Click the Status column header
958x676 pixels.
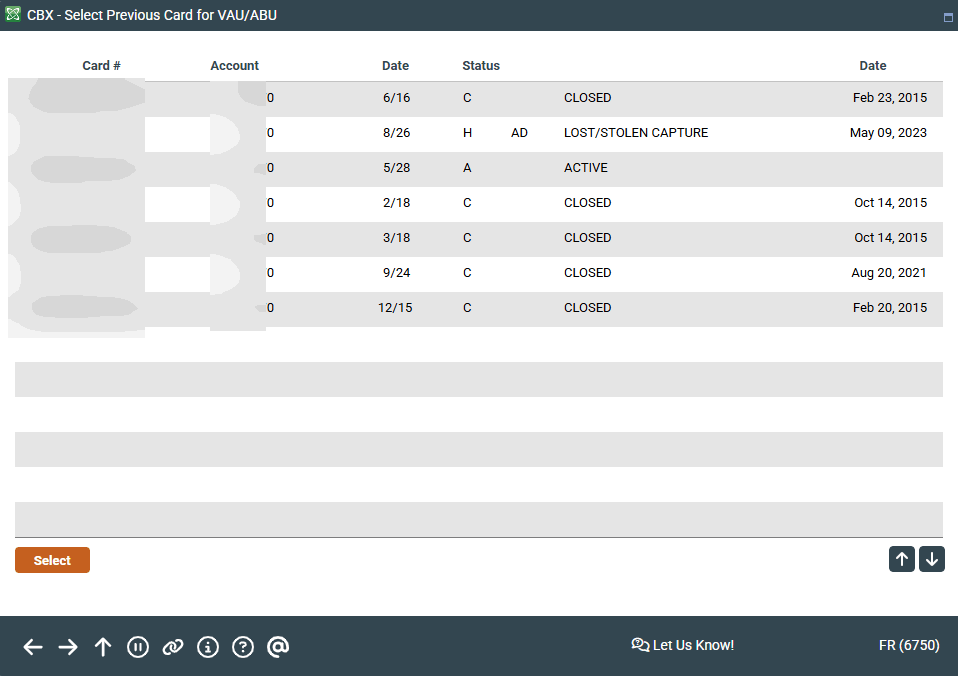480,66
